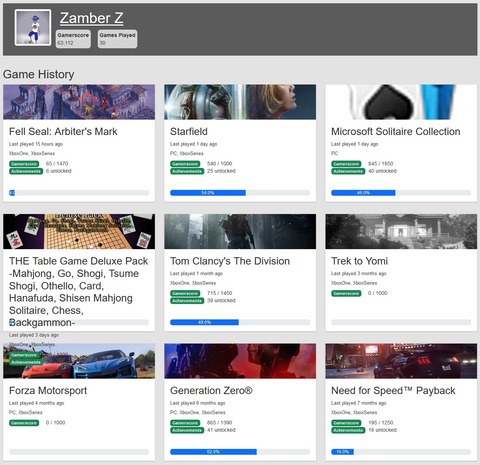480x465 pixels.
Task: Open Need for Speed Payback banner
Action: 401,361
